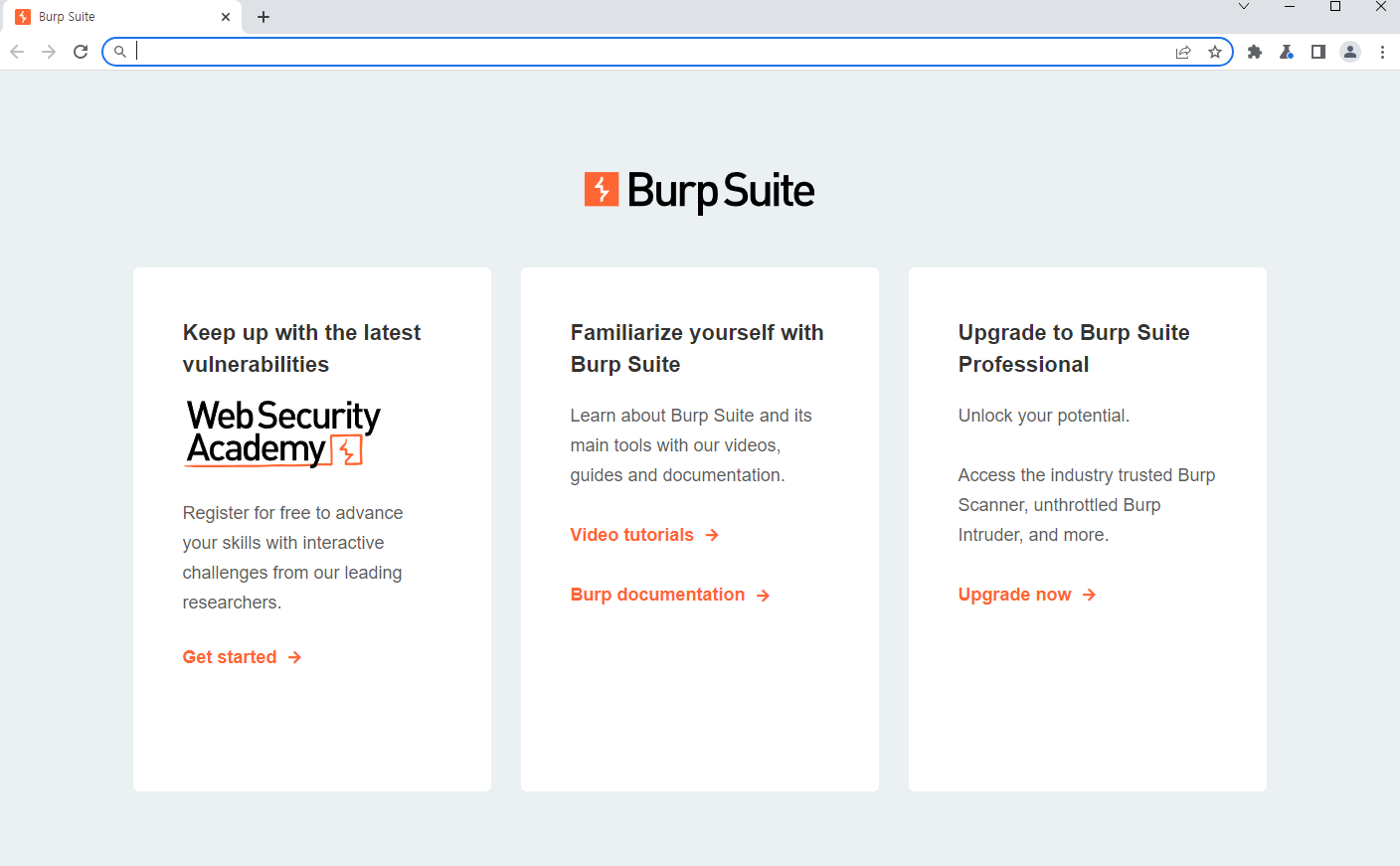Close the browser window
The image size is (1400, 866).
pyautogui.click(x=1381, y=7)
